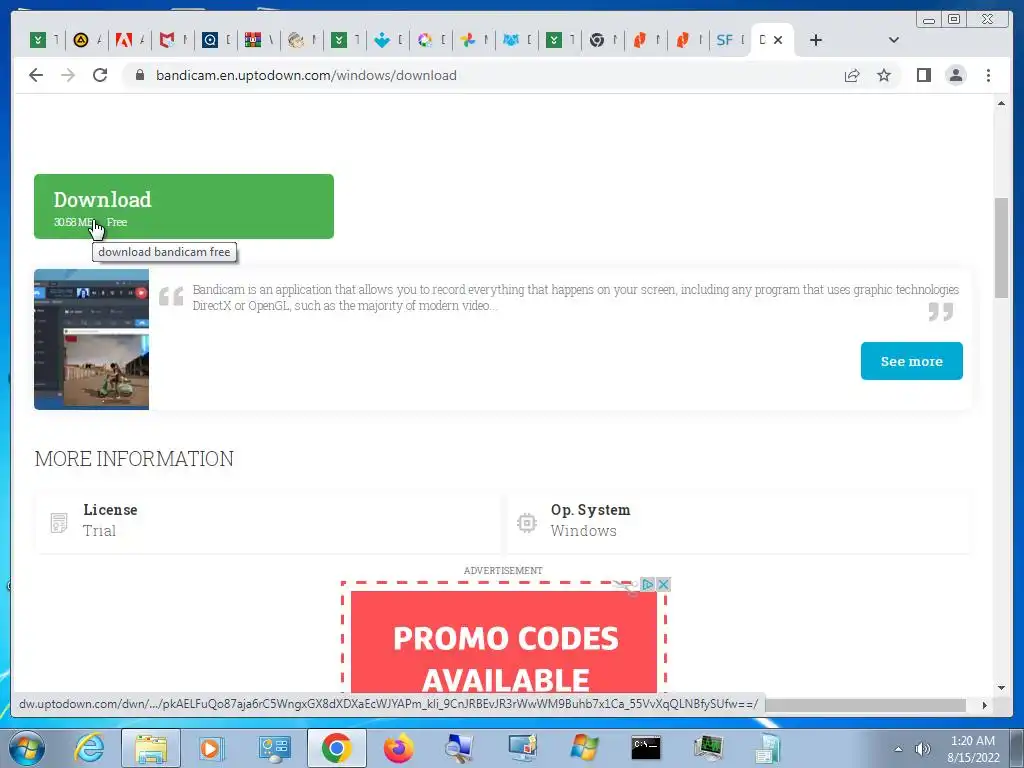The image size is (1024, 768).
Task: Switch to the Adobe tab
Action: tap(129, 40)
